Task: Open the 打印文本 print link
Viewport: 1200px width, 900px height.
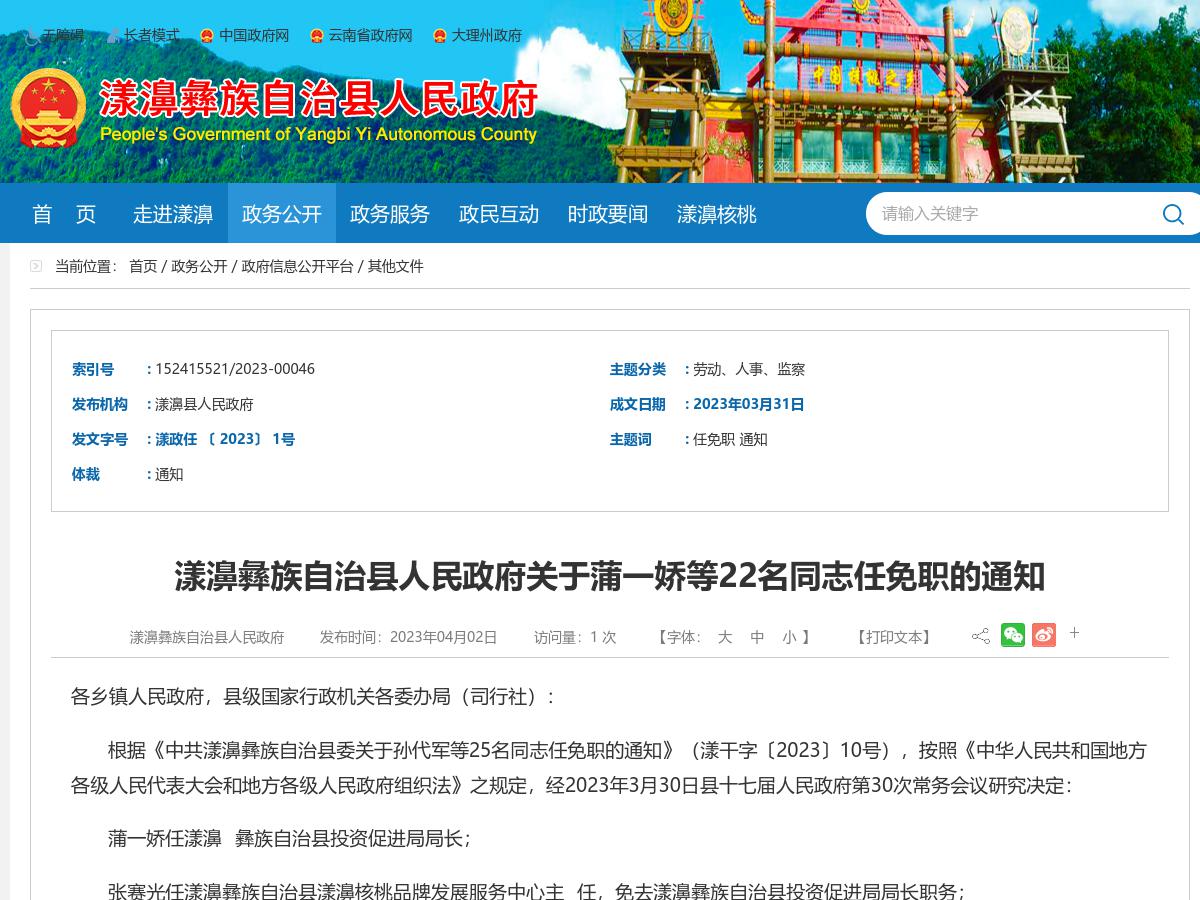Action: coord(893,637)
